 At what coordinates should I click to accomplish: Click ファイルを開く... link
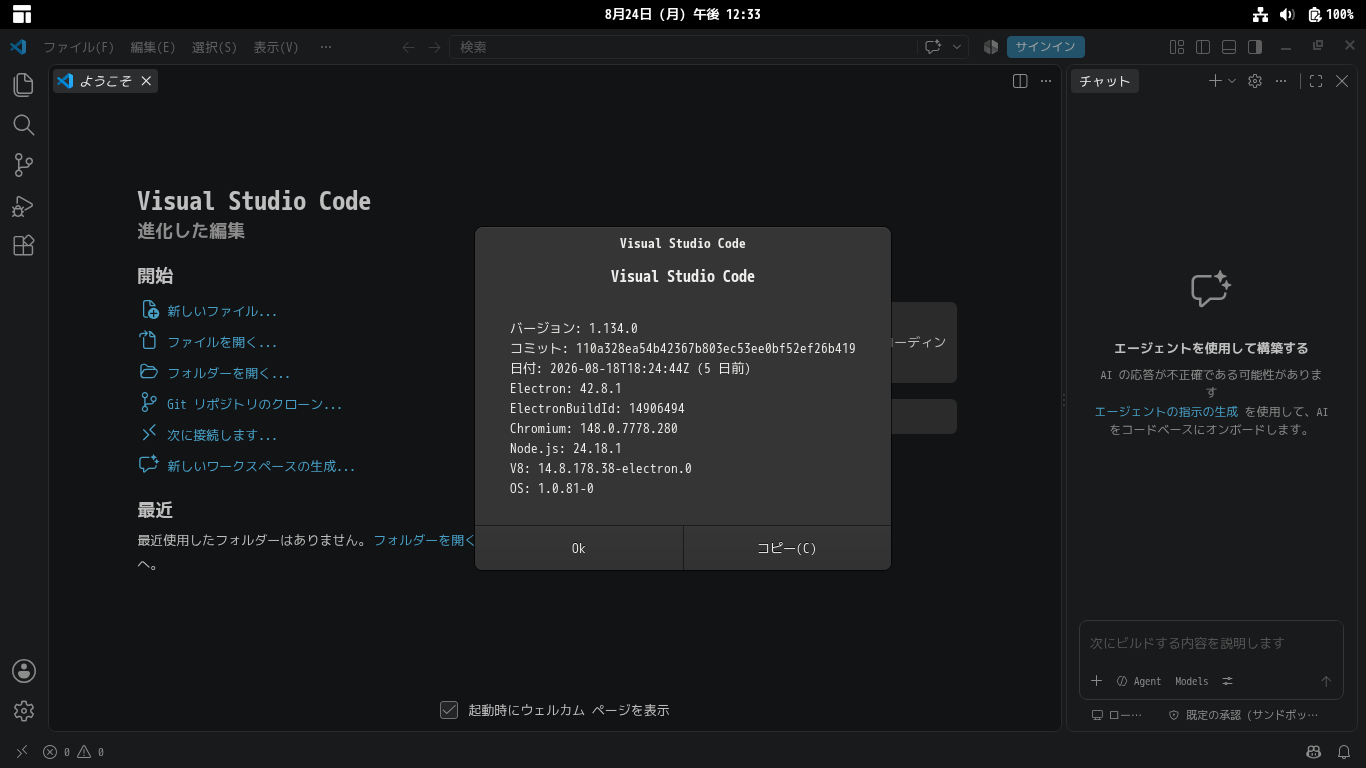222,342
